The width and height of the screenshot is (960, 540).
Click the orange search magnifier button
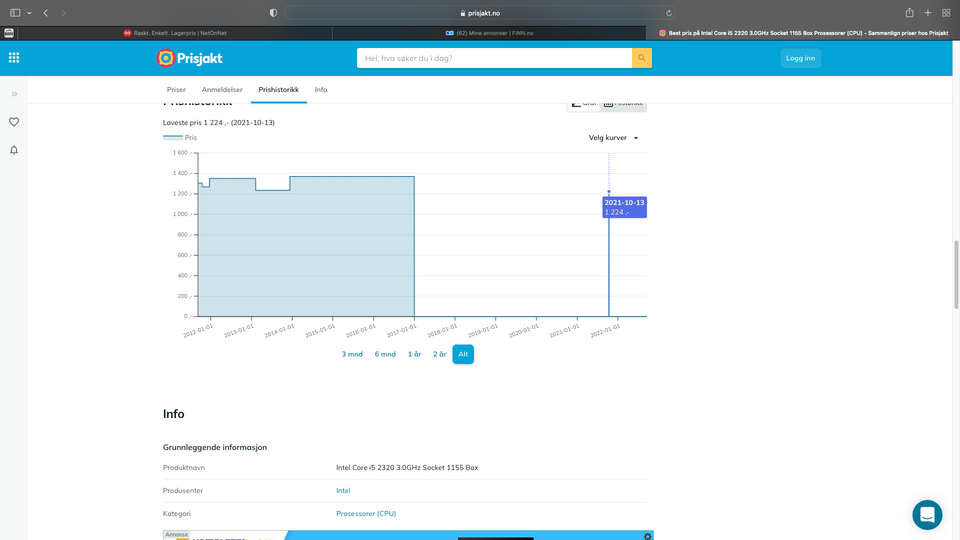point(642,58)
